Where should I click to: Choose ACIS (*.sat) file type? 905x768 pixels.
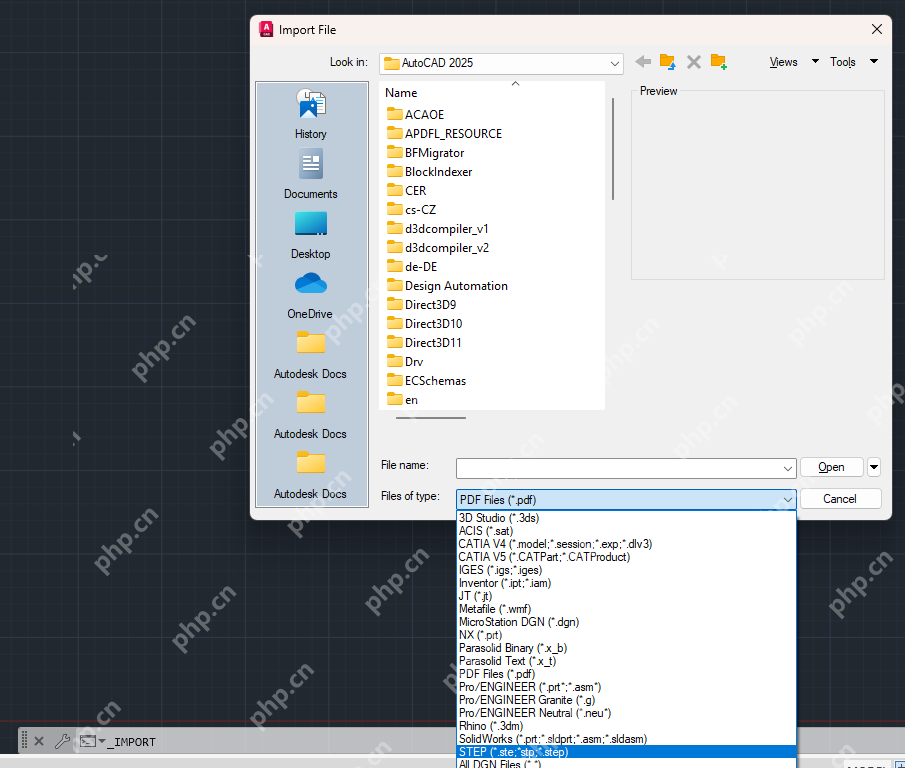[626, 531]
